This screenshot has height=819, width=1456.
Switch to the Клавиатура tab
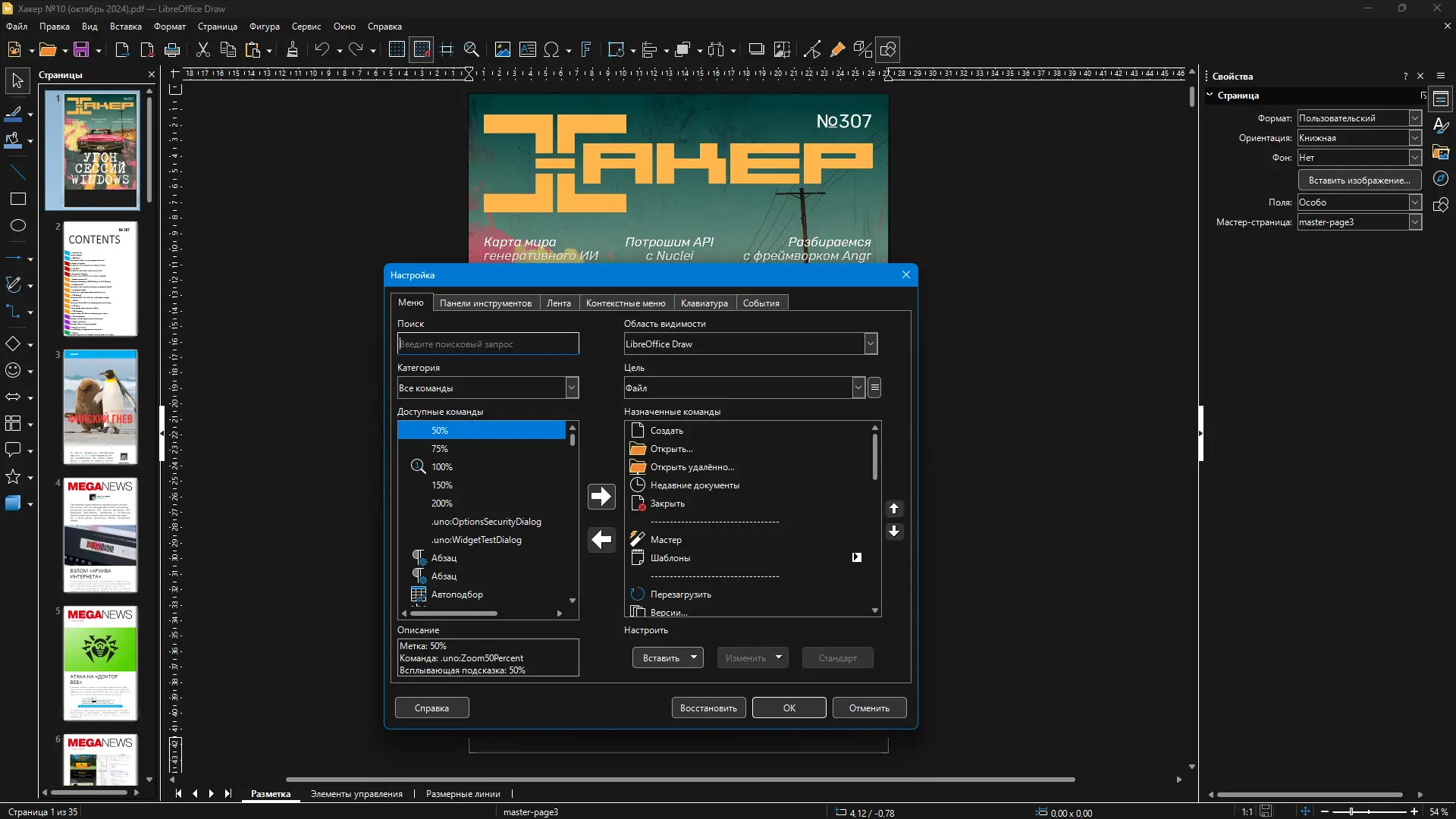click(x=704, y=303)
